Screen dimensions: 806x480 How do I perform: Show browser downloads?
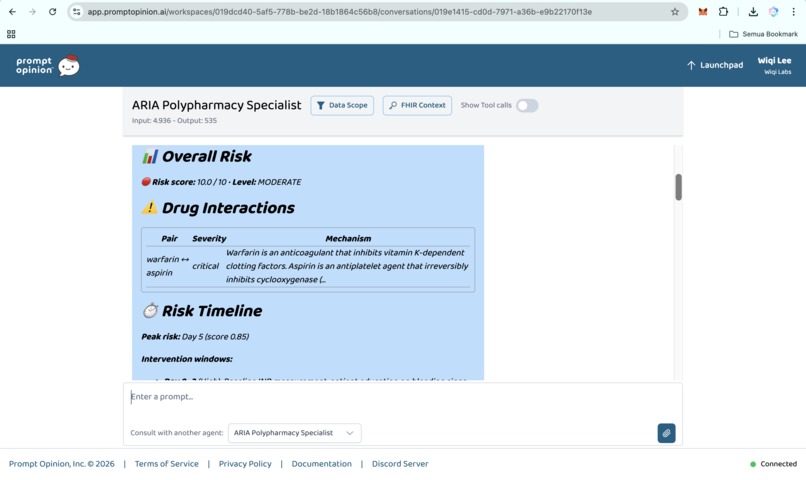click(x=753, y=11)
